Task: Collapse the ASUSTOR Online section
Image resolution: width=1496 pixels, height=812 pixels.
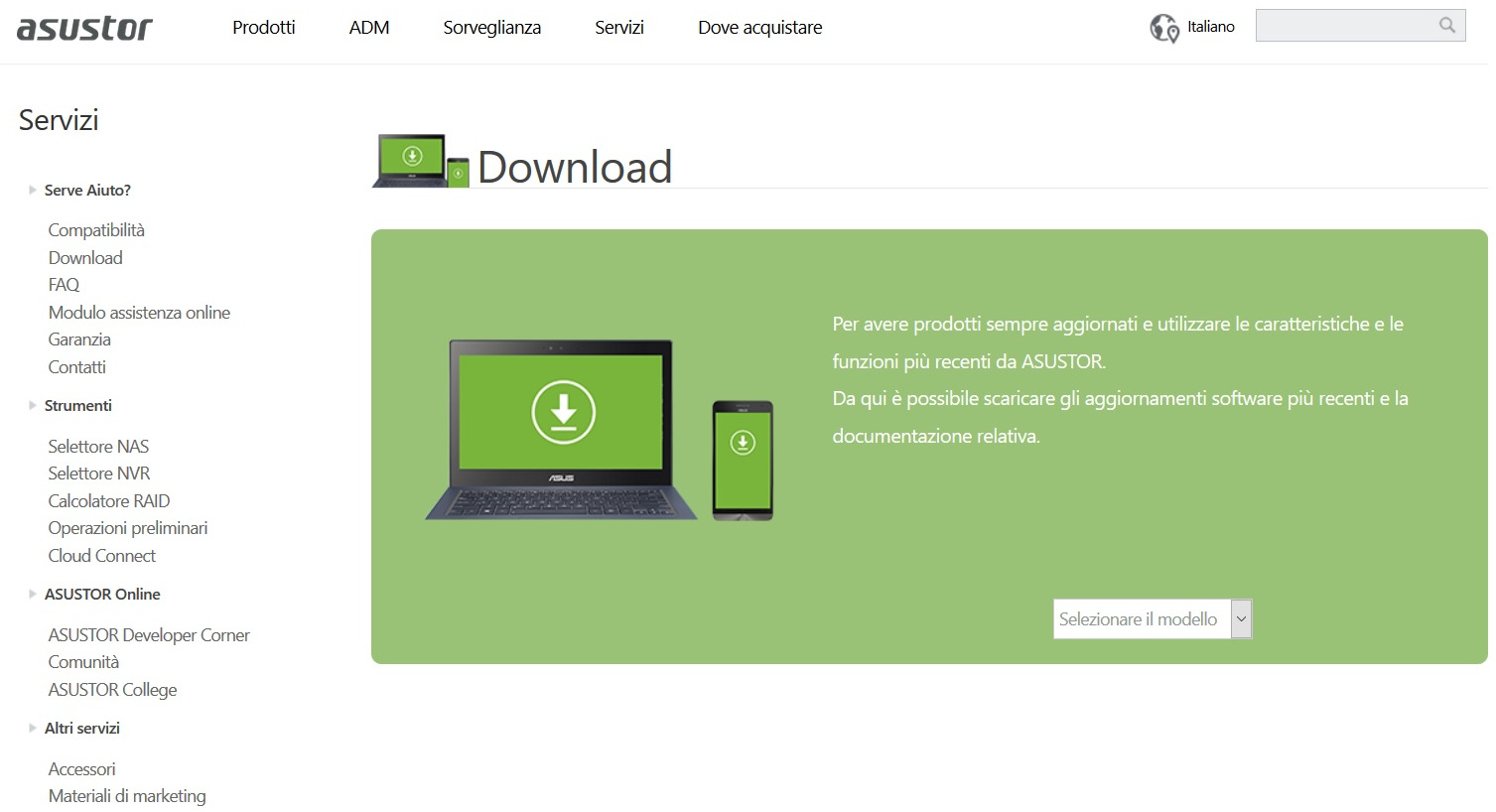Action: pyautogui.click(x=102, y=594)
